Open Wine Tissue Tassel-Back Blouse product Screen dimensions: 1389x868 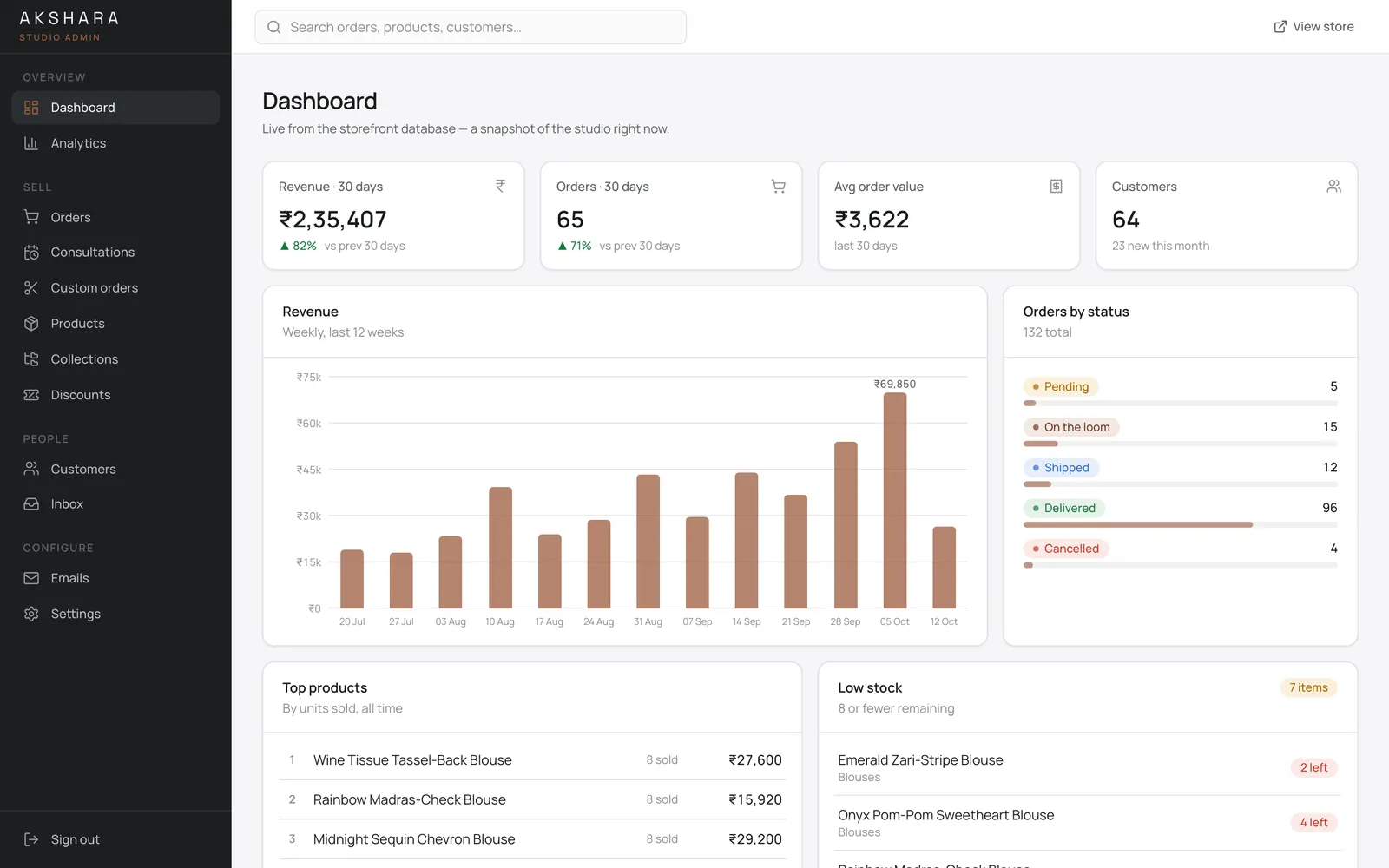(532, 759)
